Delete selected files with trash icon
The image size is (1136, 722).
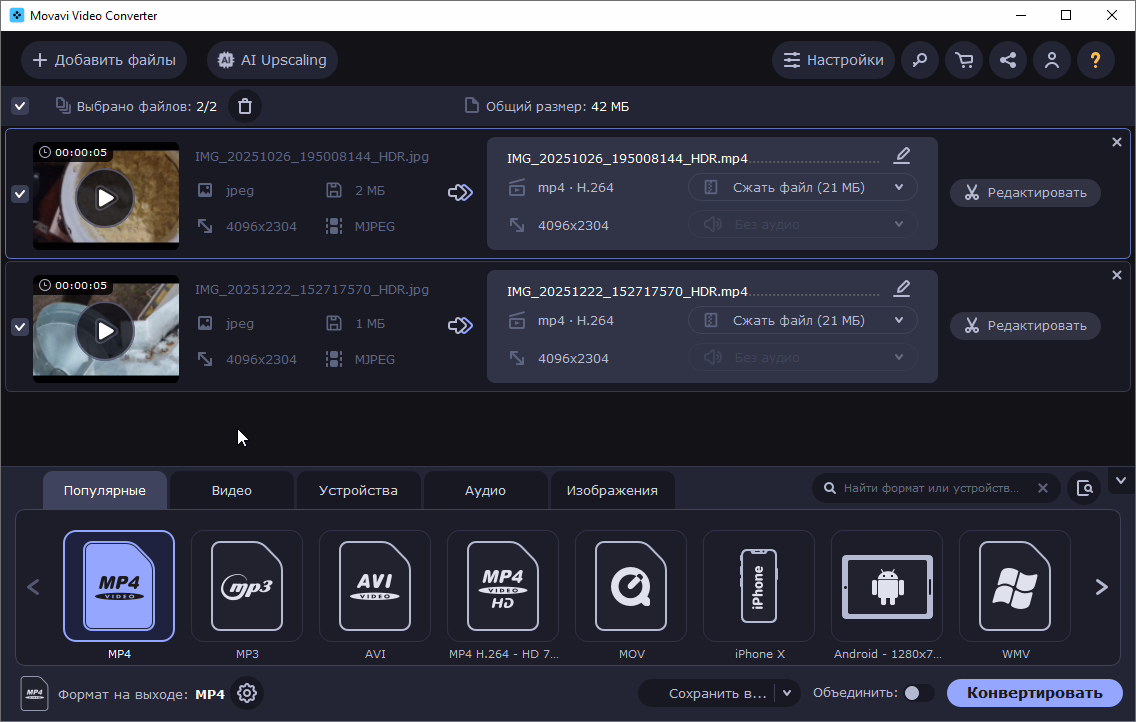click(x=245, y=106)
